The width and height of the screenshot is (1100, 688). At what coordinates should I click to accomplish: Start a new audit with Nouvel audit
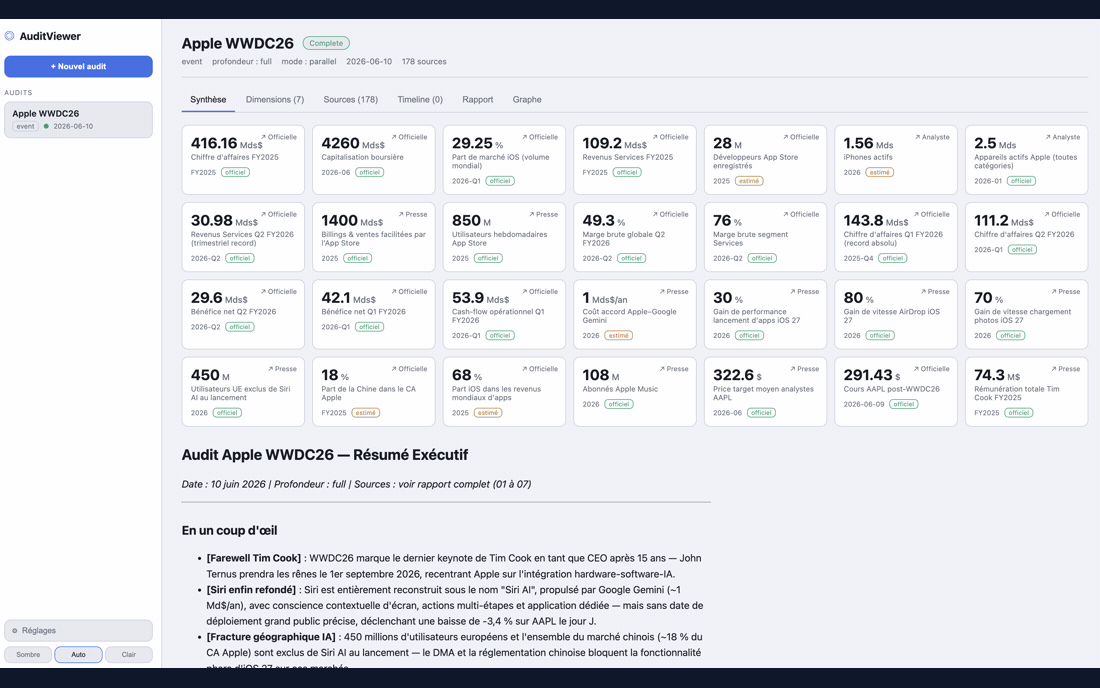[x=79, y=66]
